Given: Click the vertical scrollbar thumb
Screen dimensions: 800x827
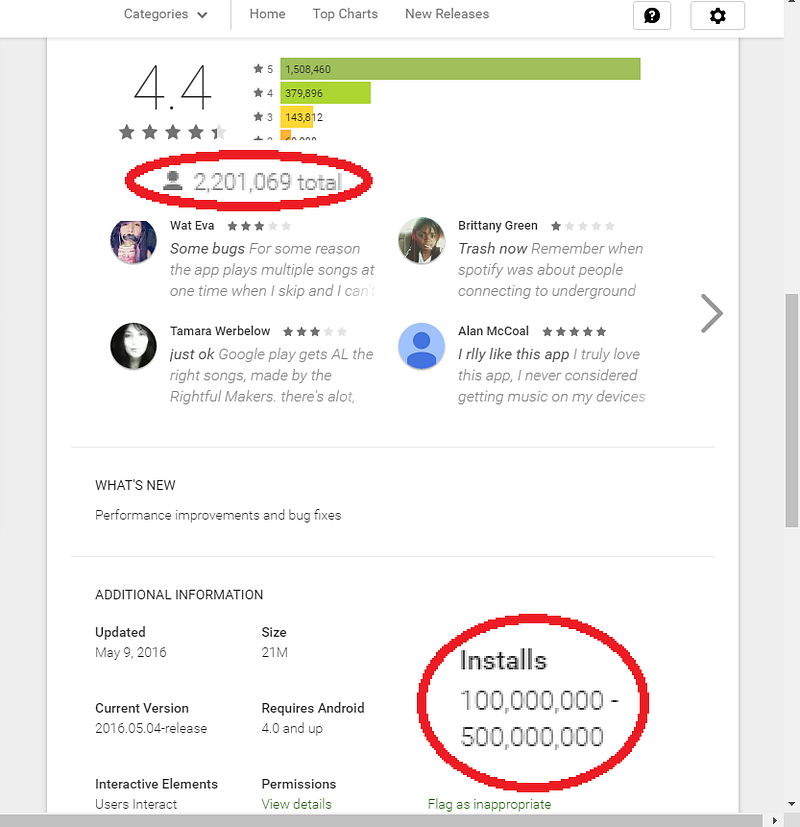Looking at the screenshot, I should click(x=792, y=410).
